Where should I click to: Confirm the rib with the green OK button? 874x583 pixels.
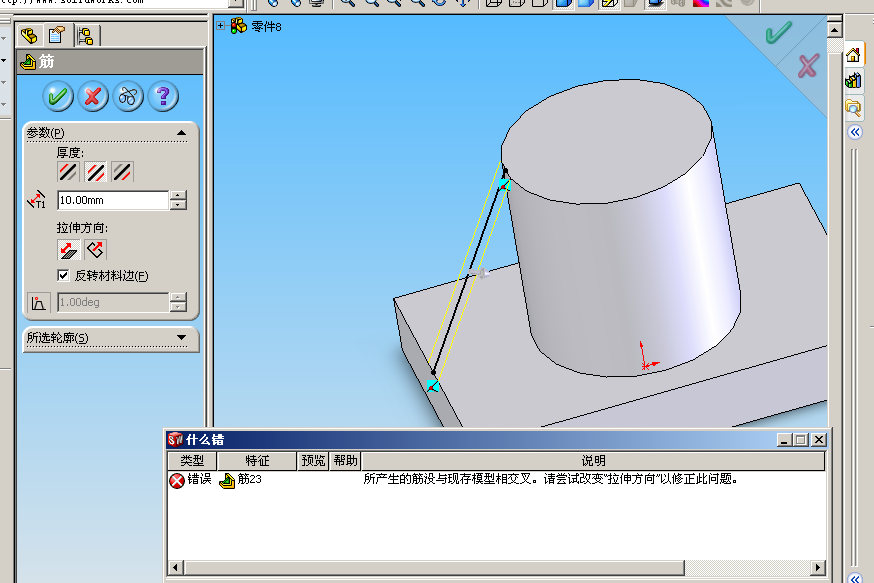click(58, 96)
